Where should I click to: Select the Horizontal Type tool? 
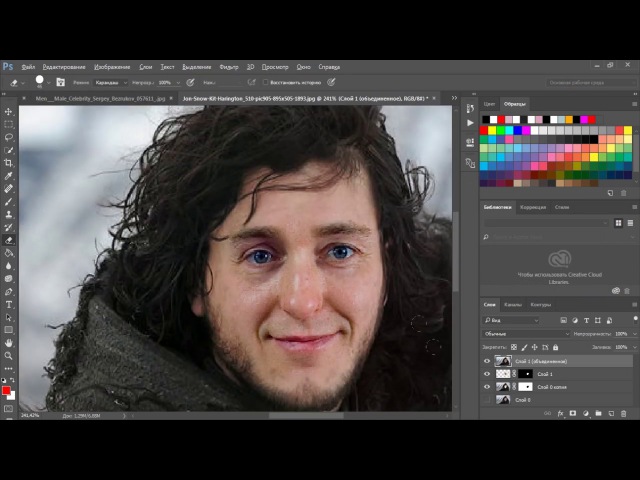(x=9, y=304)
